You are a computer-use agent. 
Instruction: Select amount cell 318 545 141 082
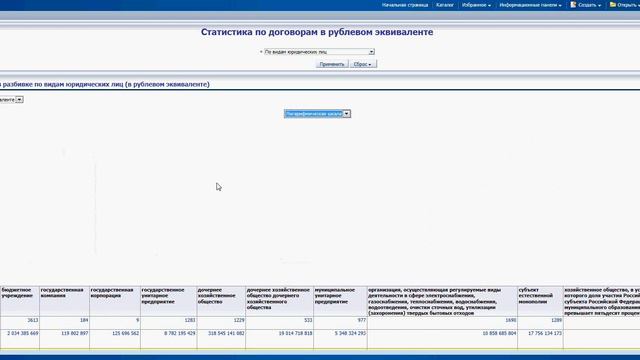[x=226, y=333]
